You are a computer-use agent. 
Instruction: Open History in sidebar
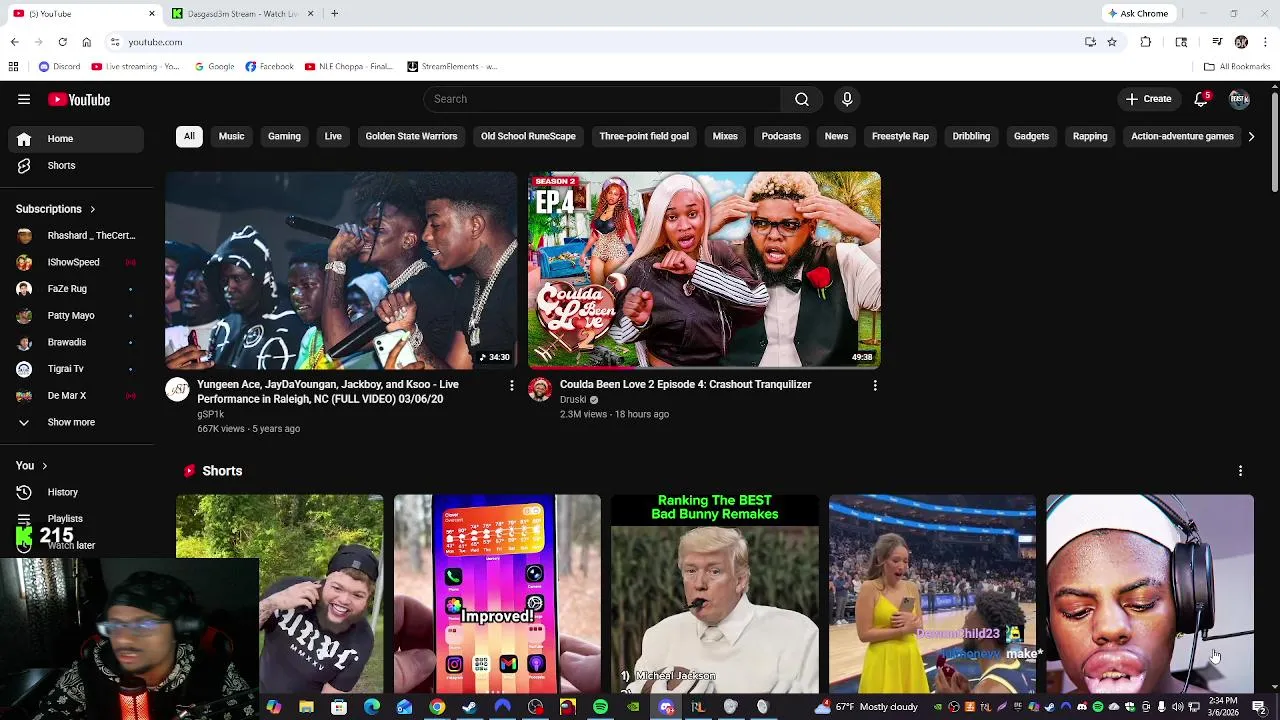pyautogui.click(x=76, y=492)
